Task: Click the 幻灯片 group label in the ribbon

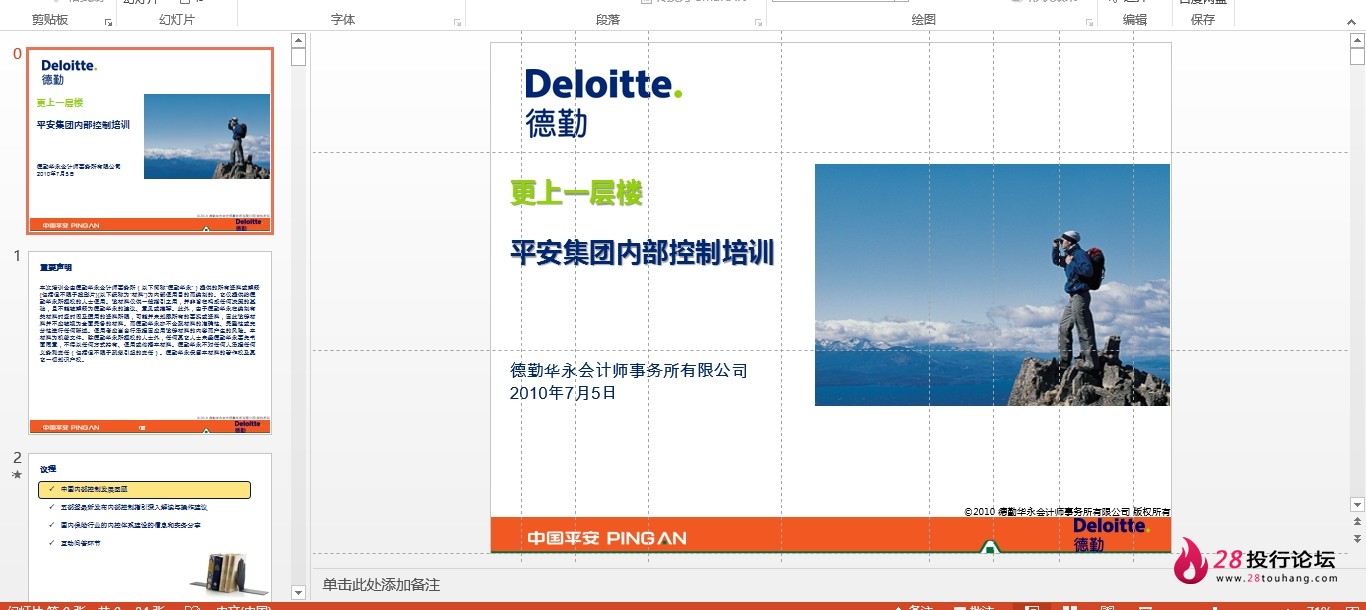Action: [x=177, y=20]
